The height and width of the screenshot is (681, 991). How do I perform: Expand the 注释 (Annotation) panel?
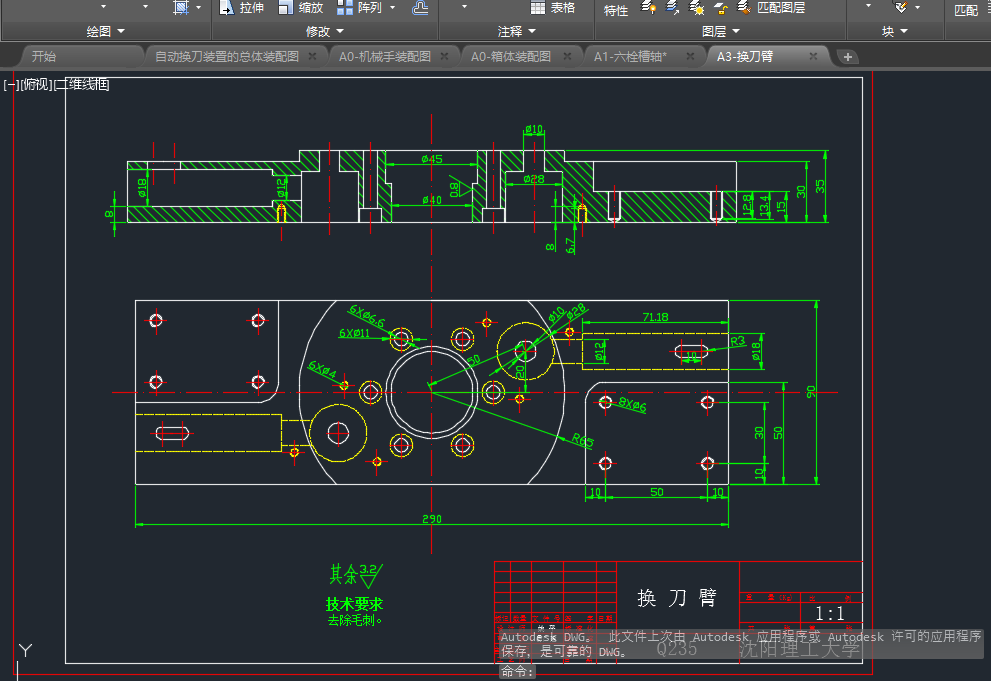click(516, 32)
